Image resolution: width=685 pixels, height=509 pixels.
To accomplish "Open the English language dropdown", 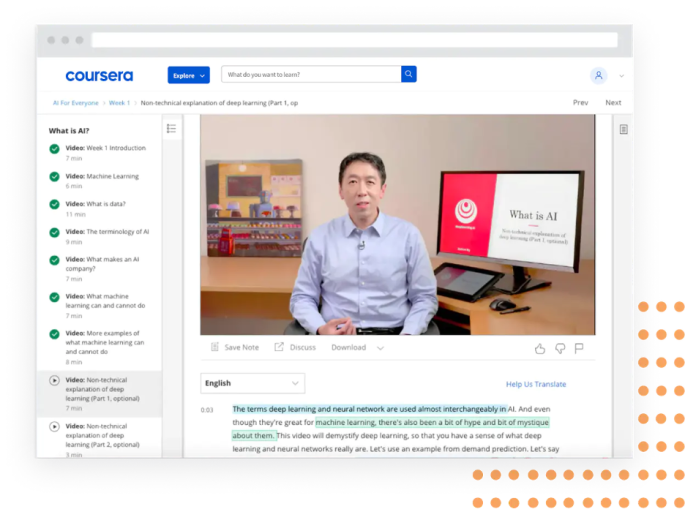I will pyautogui.click(x=253, y=384).
